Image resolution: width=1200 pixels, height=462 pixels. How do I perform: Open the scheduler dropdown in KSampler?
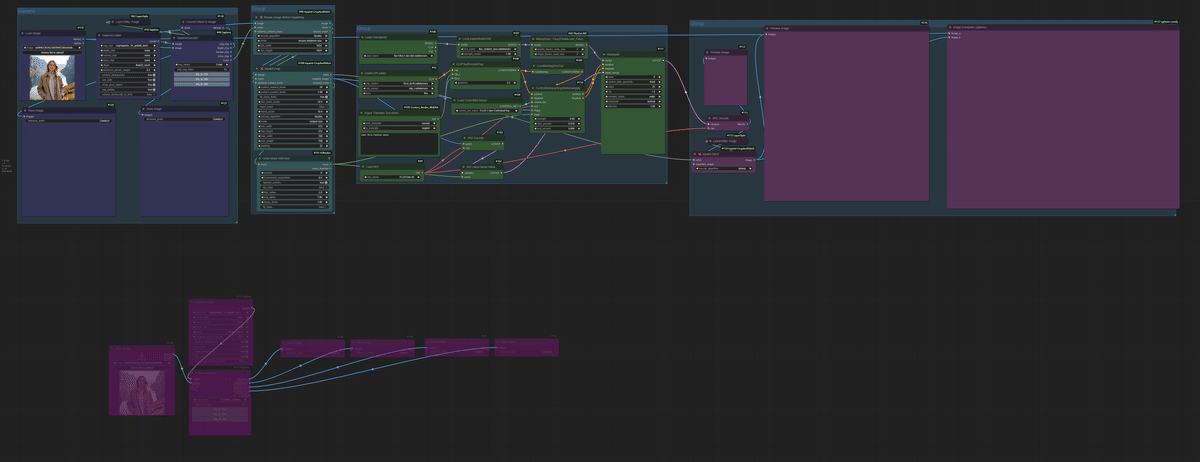[632, 101]
